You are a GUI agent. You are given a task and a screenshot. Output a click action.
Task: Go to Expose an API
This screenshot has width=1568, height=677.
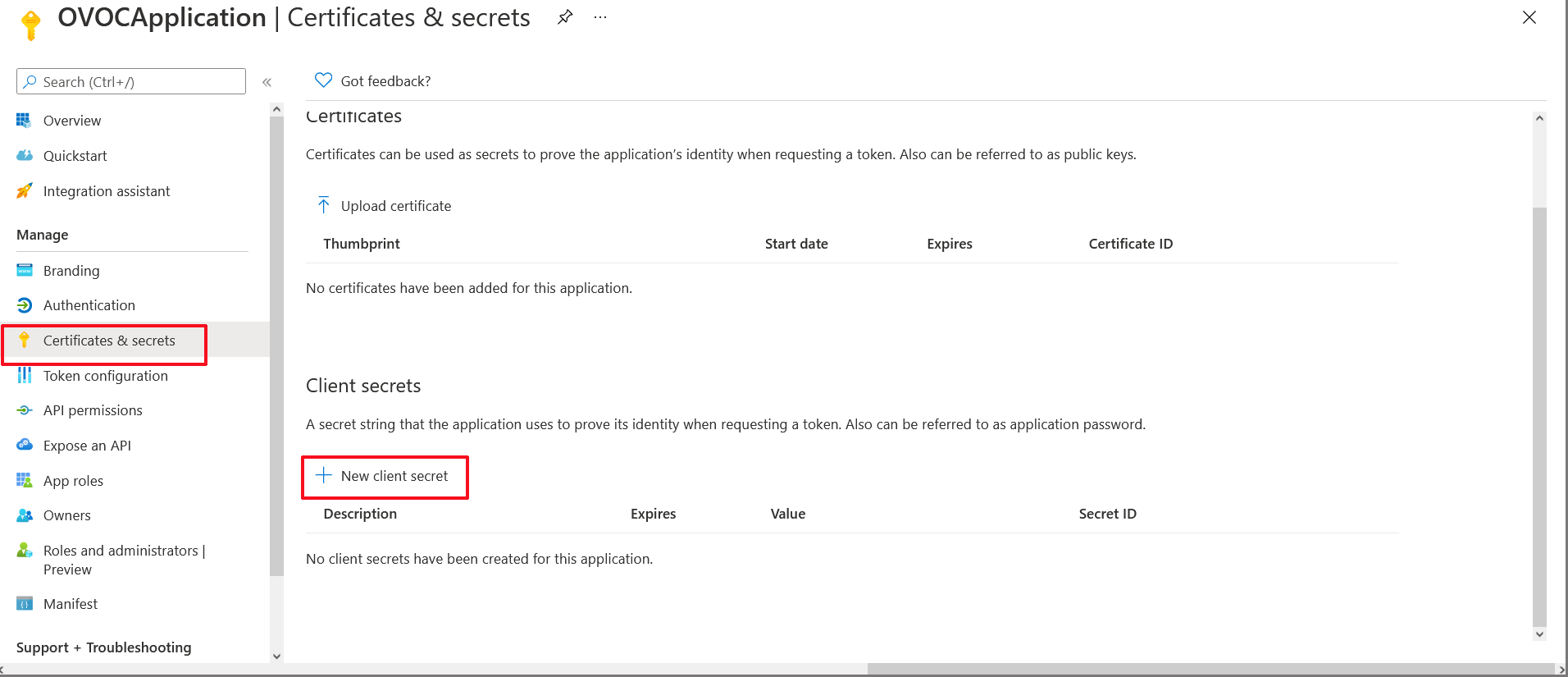click(87, 446)
